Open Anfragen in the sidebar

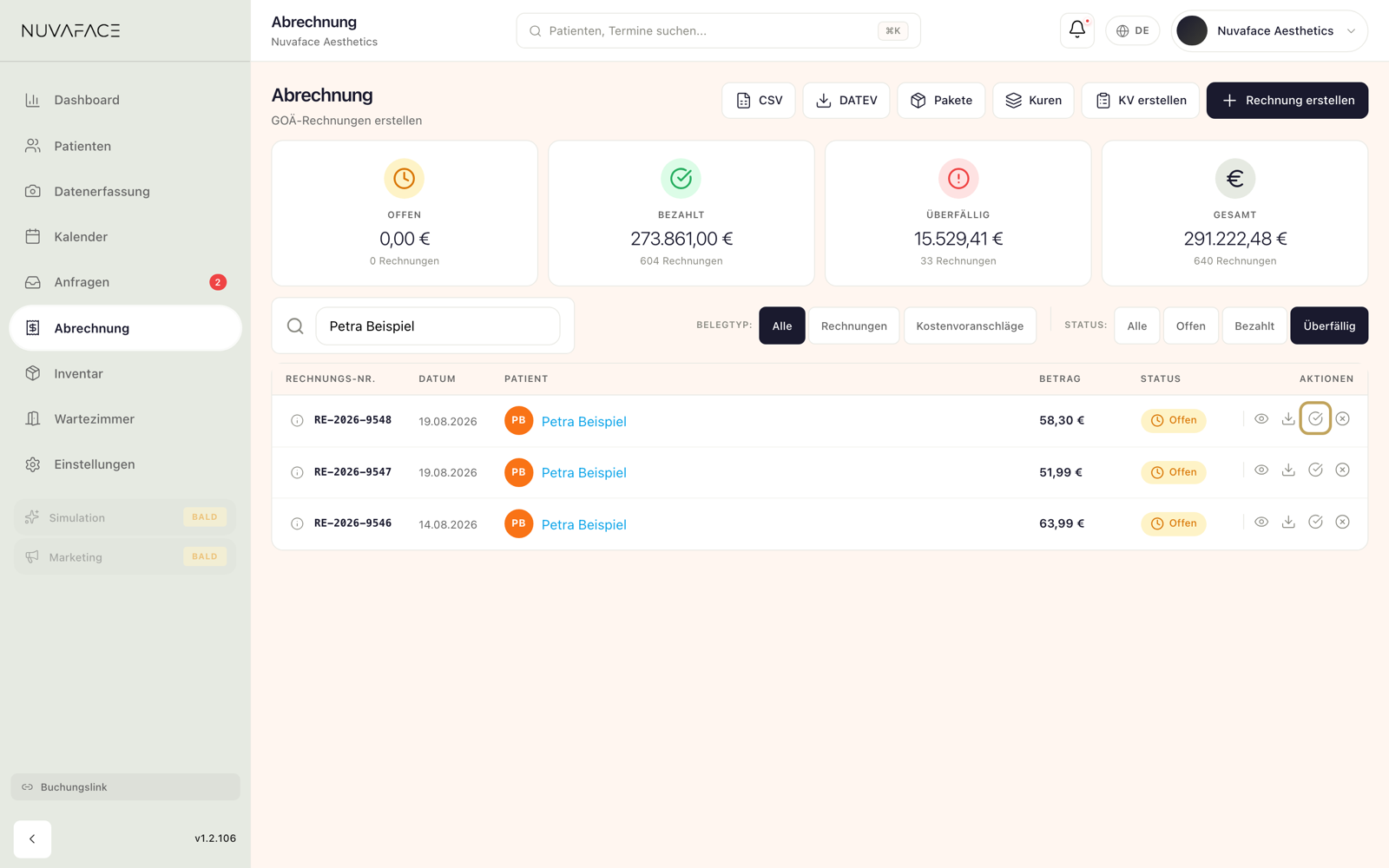click(126, 282)
